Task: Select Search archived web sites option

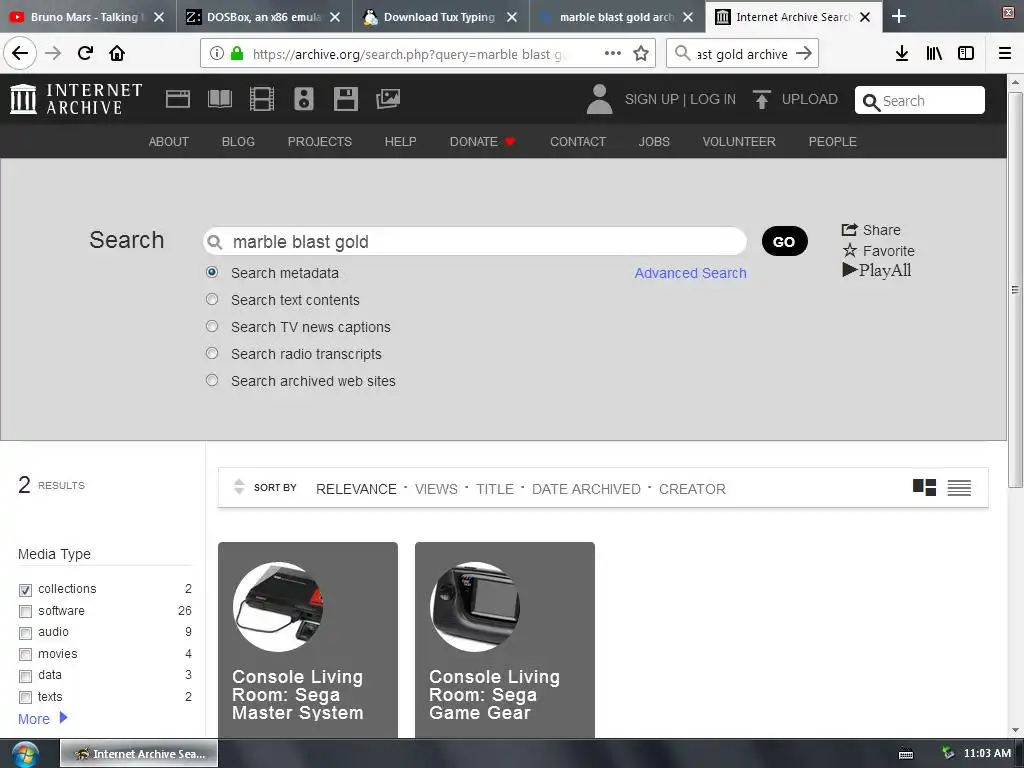Action: point(212,380)
